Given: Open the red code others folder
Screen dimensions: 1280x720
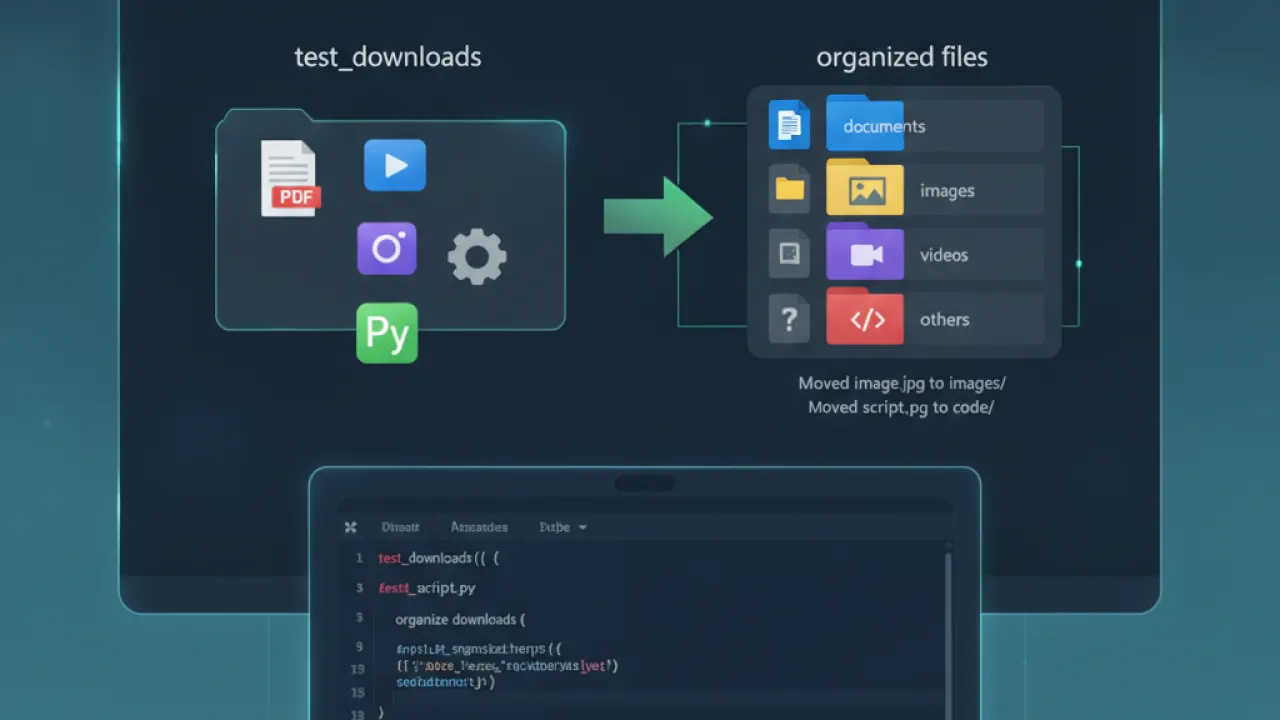Looking at the screenshot, I should point(865,317).
